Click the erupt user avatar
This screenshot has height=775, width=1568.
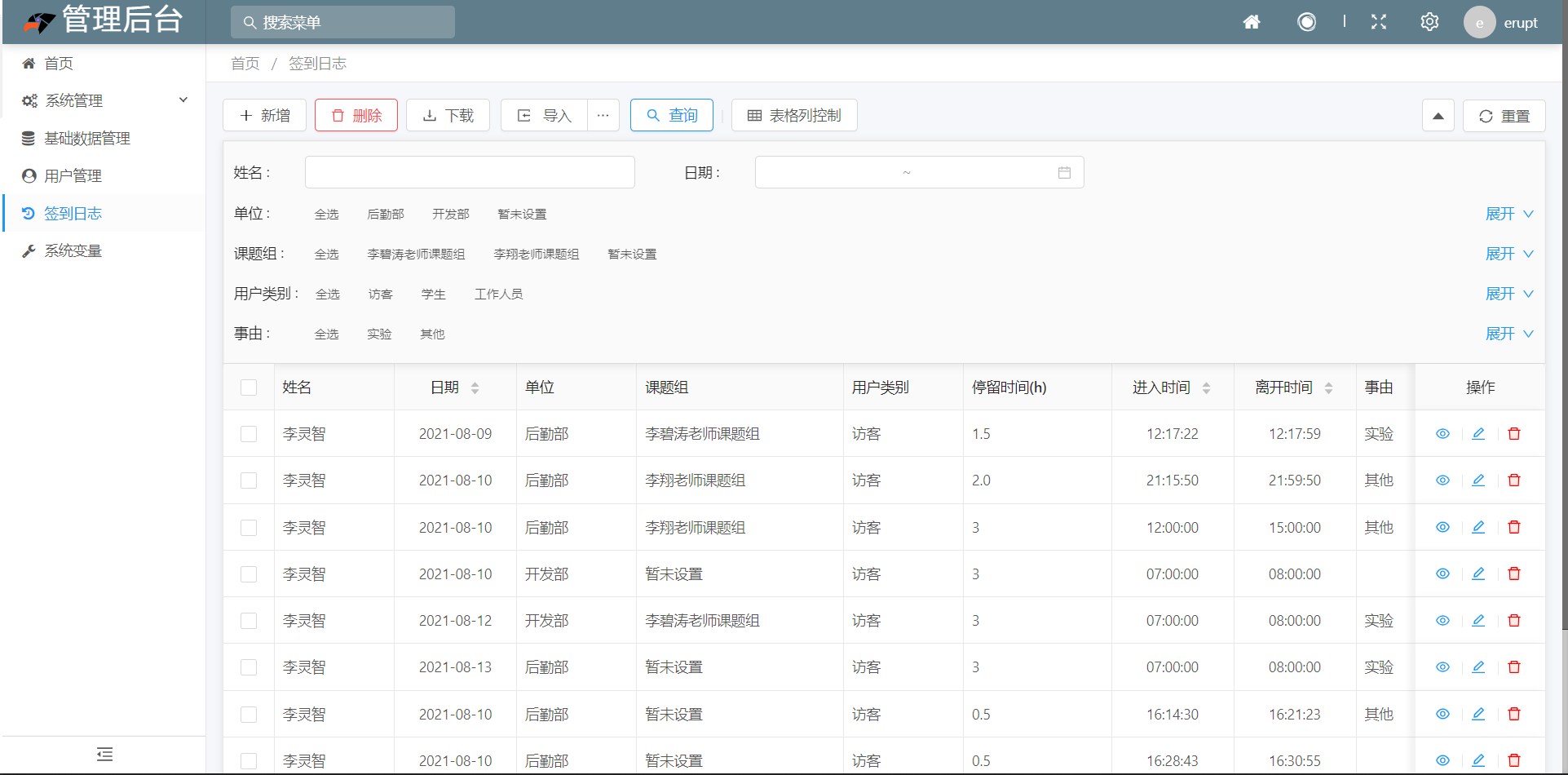1479,22
